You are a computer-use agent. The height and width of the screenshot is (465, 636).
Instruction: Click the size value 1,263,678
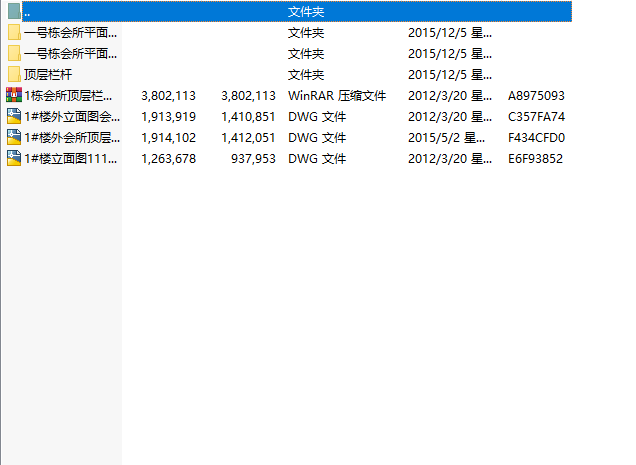[x=169, y=159]
